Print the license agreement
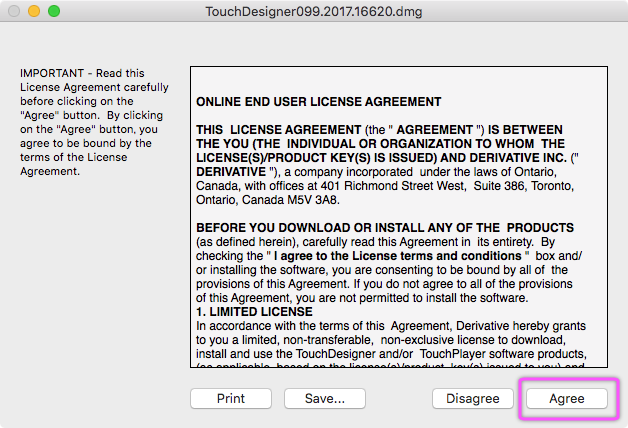Screen dimensions: 628x428 pos(231,398)
